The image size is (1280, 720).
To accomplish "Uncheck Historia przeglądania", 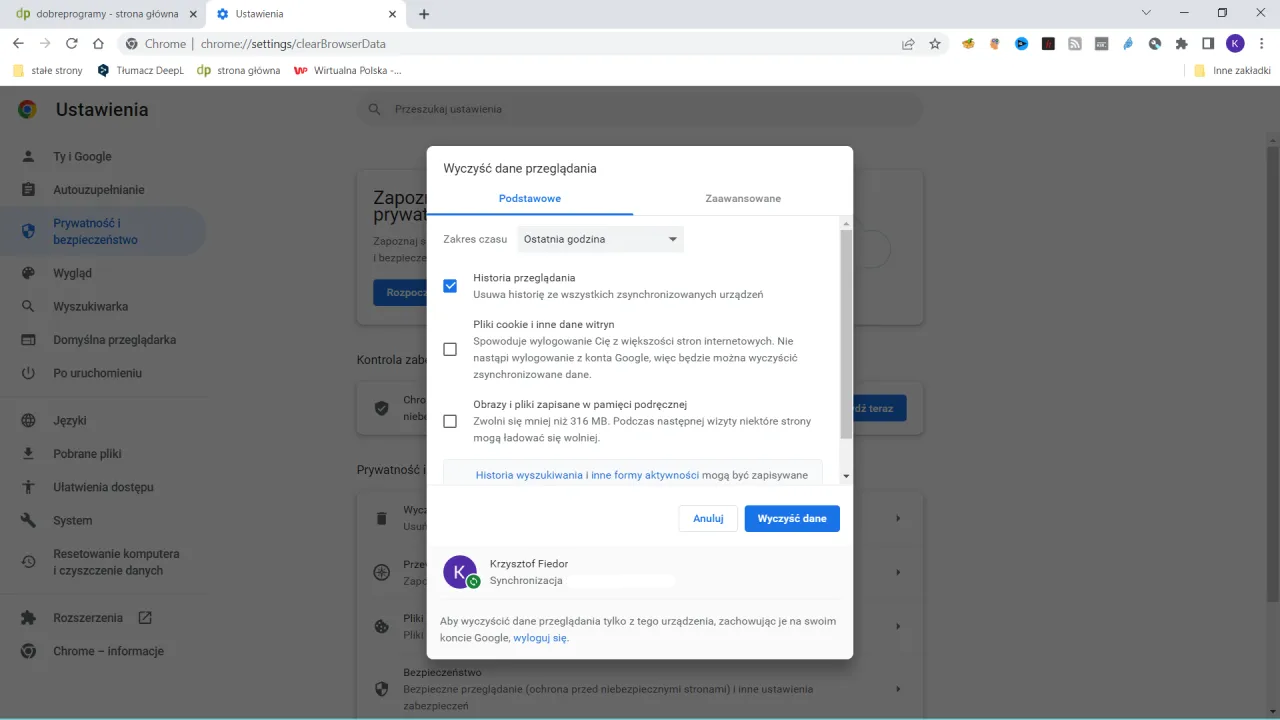I will [450, 285].
